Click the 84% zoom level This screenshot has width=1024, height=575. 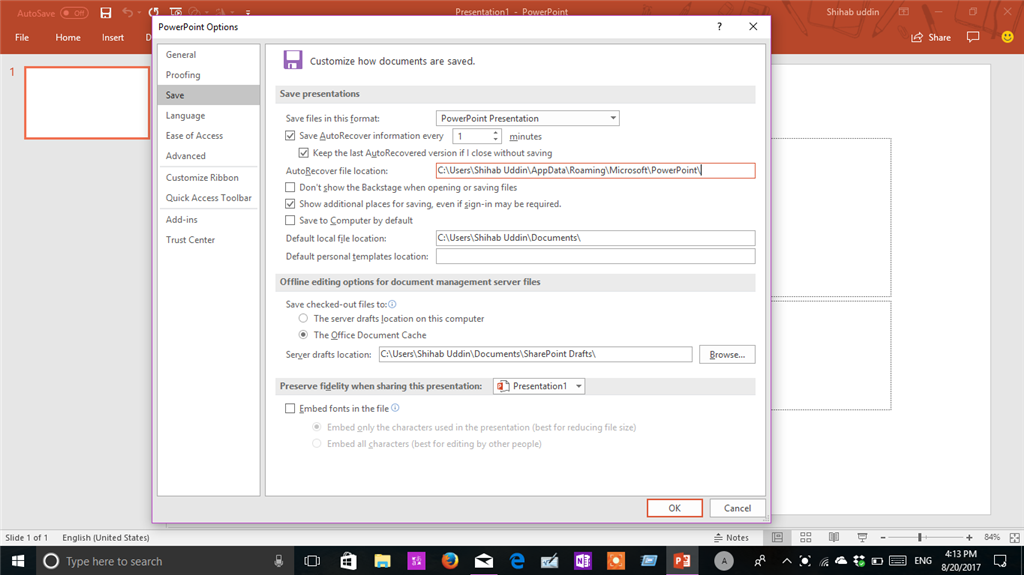pyautogui.click(x=991, y=537)
